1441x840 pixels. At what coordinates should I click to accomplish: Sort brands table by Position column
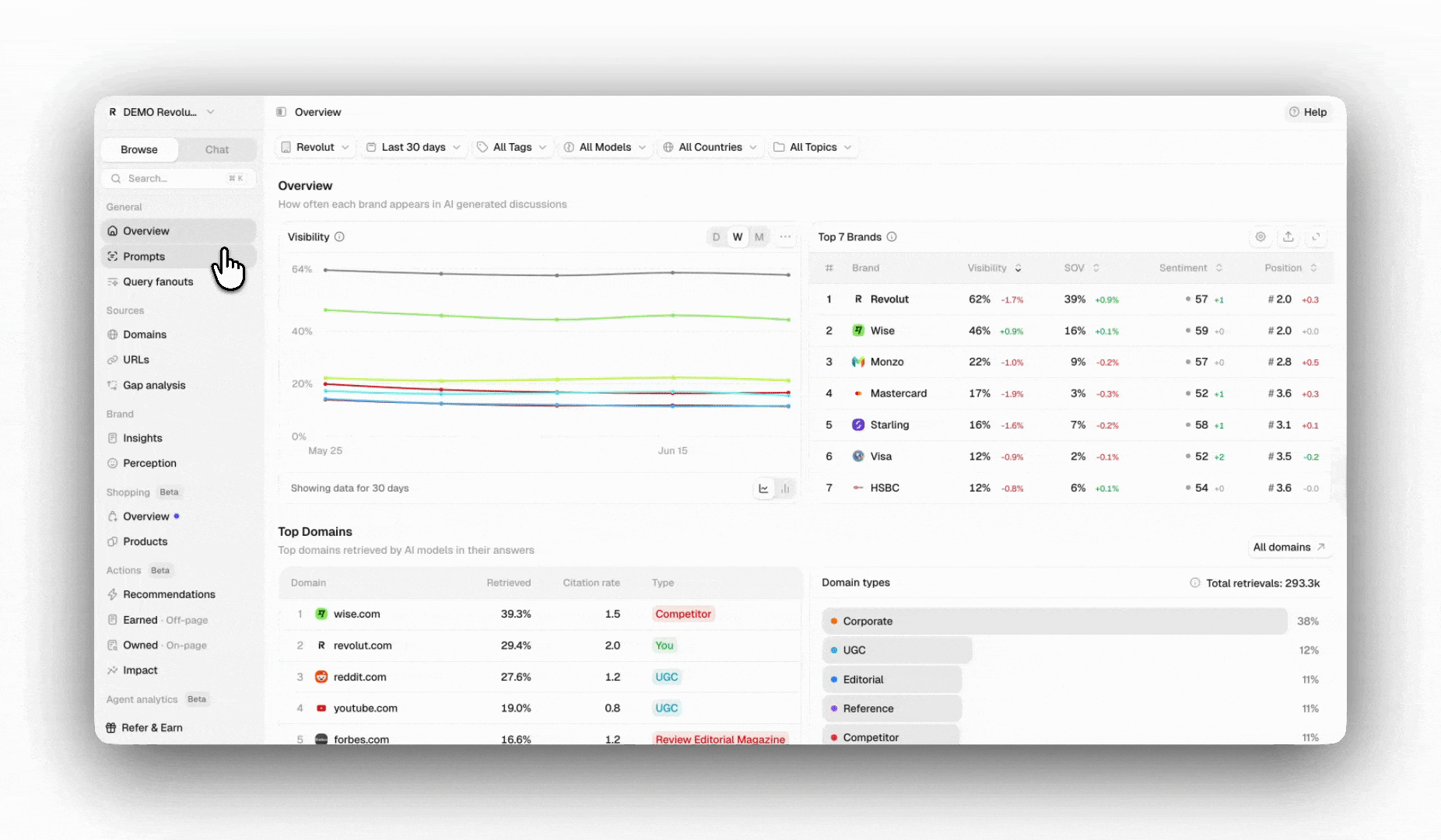tap(1290, 268)
